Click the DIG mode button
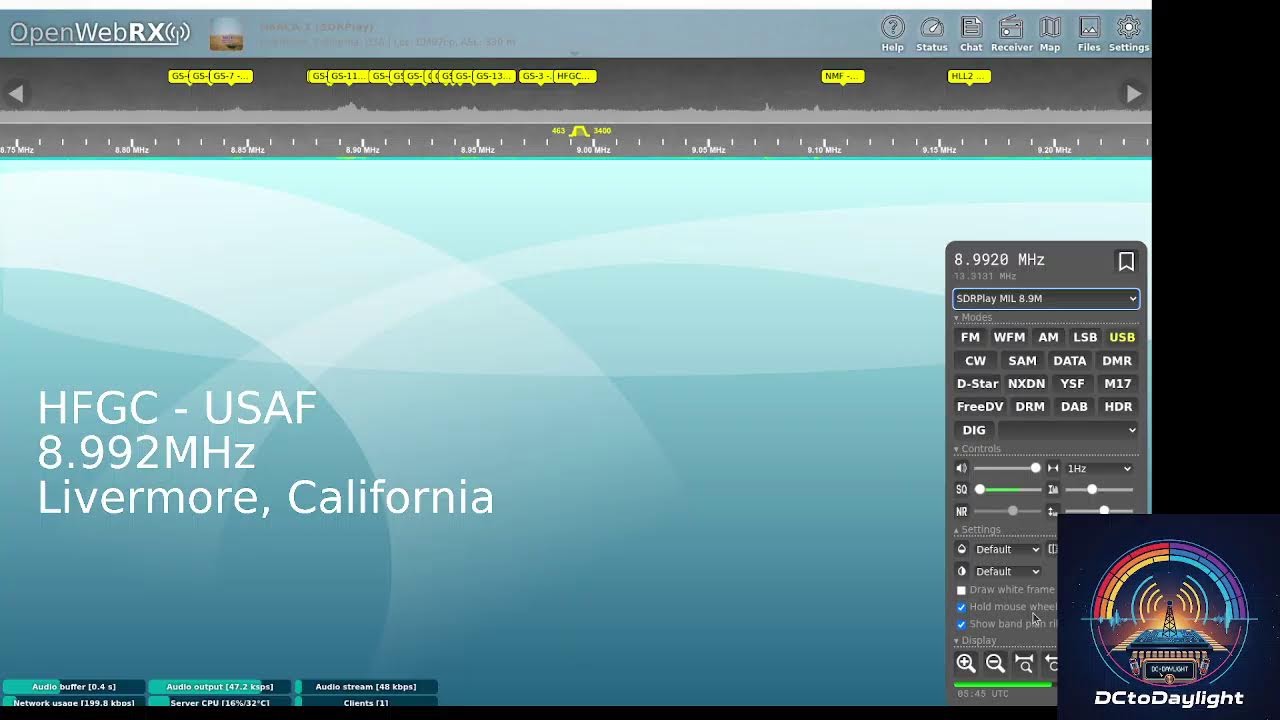The height and width of the screenshot is (720, 1280). point(974,430)
